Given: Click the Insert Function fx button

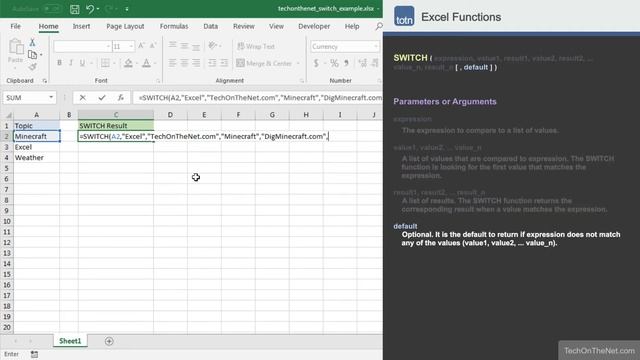Looking at the screenshot, I should (x=120, y=98).
